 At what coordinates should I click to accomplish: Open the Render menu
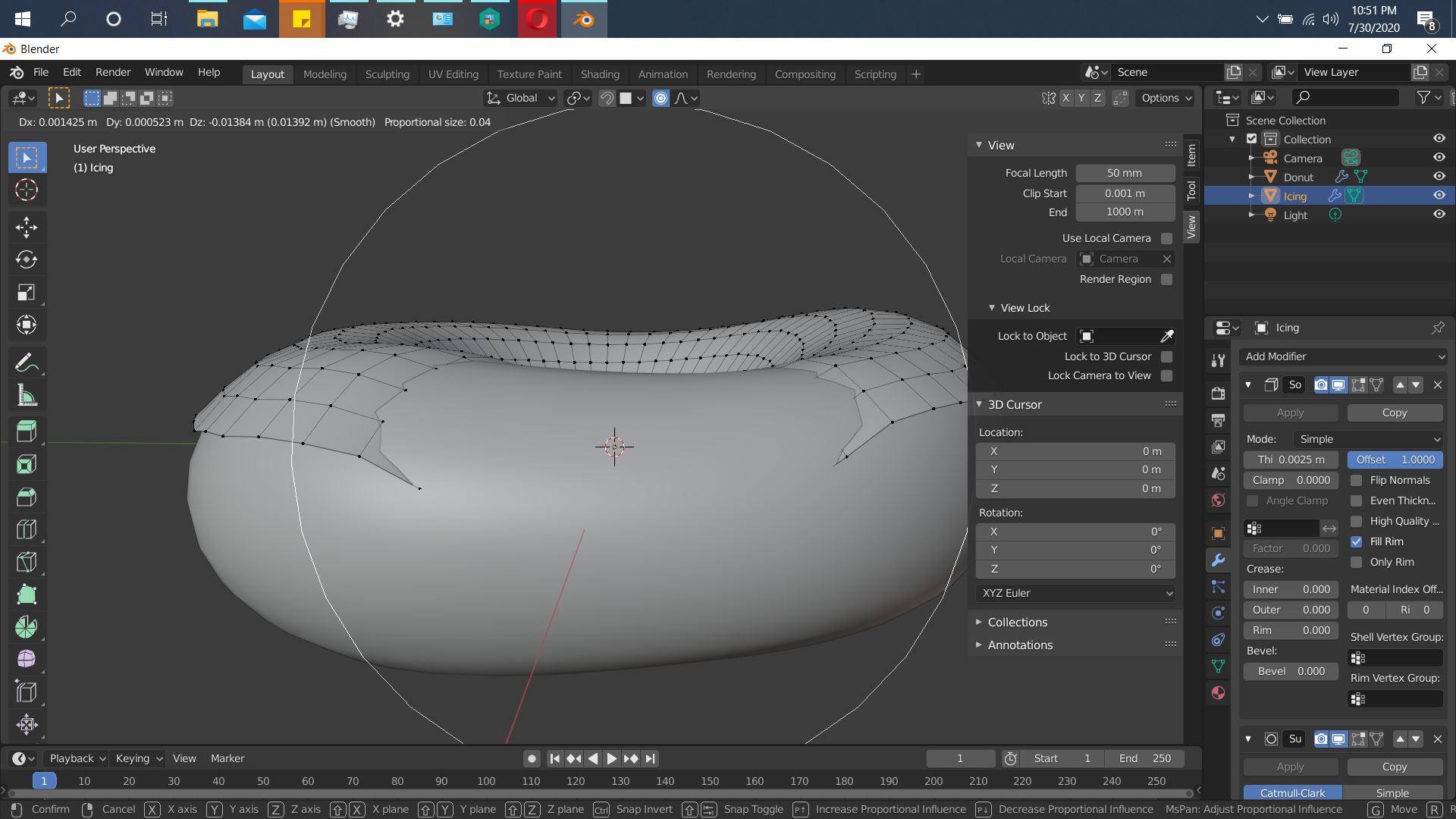tap(113, 72)
